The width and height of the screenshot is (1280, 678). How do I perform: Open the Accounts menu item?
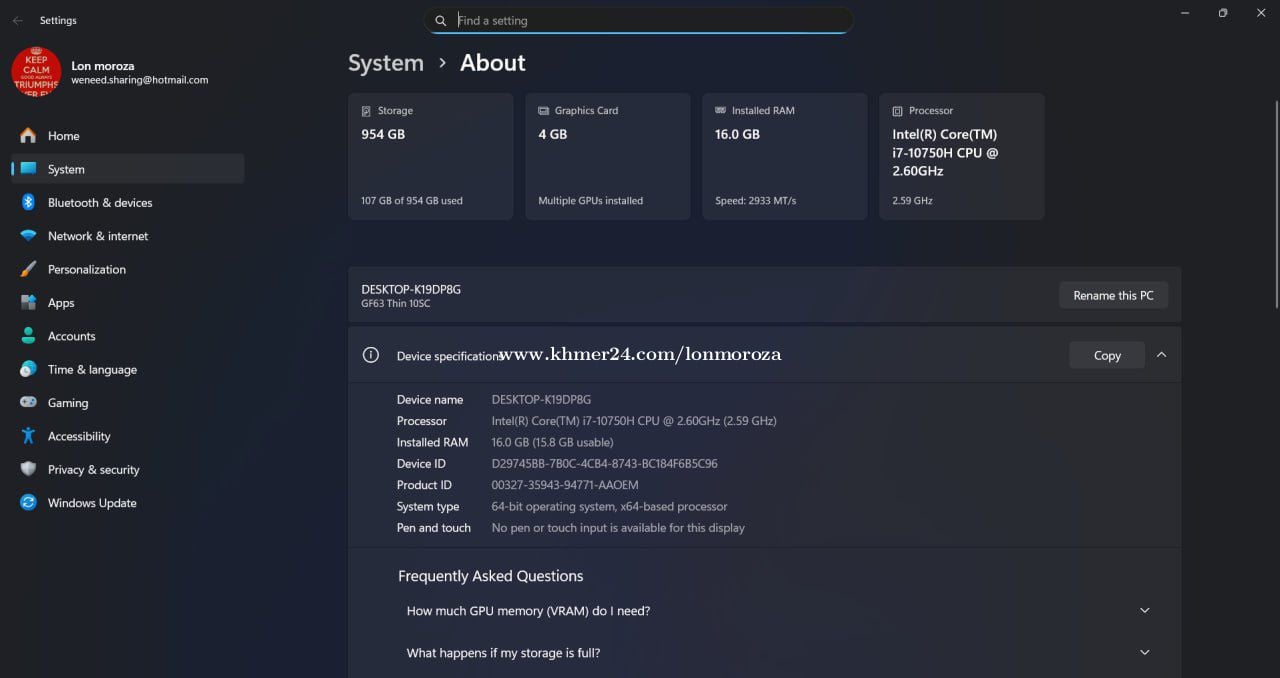pyautogui.click(x=72, y=337)
